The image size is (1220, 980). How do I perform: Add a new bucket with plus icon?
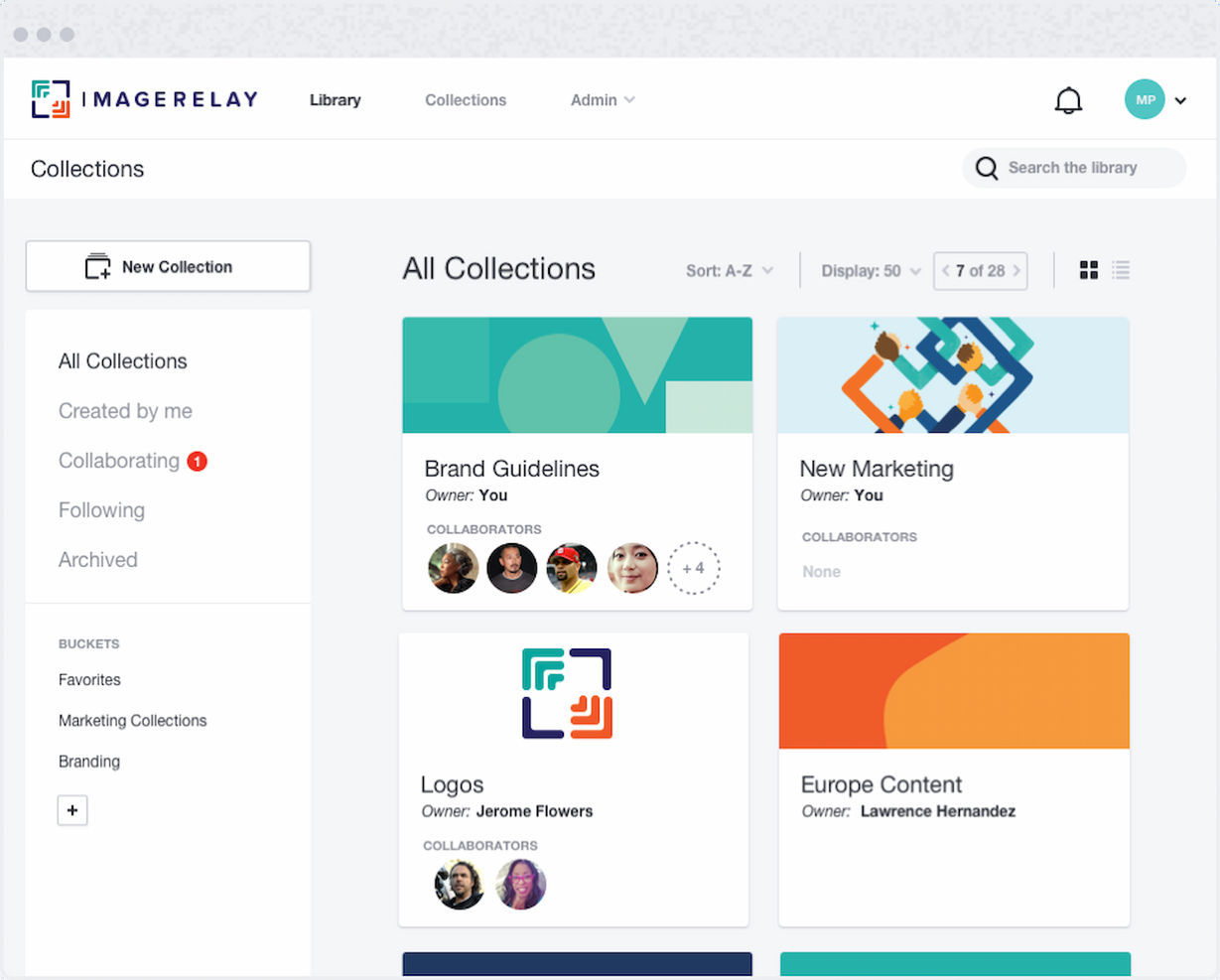coord(72,810)
